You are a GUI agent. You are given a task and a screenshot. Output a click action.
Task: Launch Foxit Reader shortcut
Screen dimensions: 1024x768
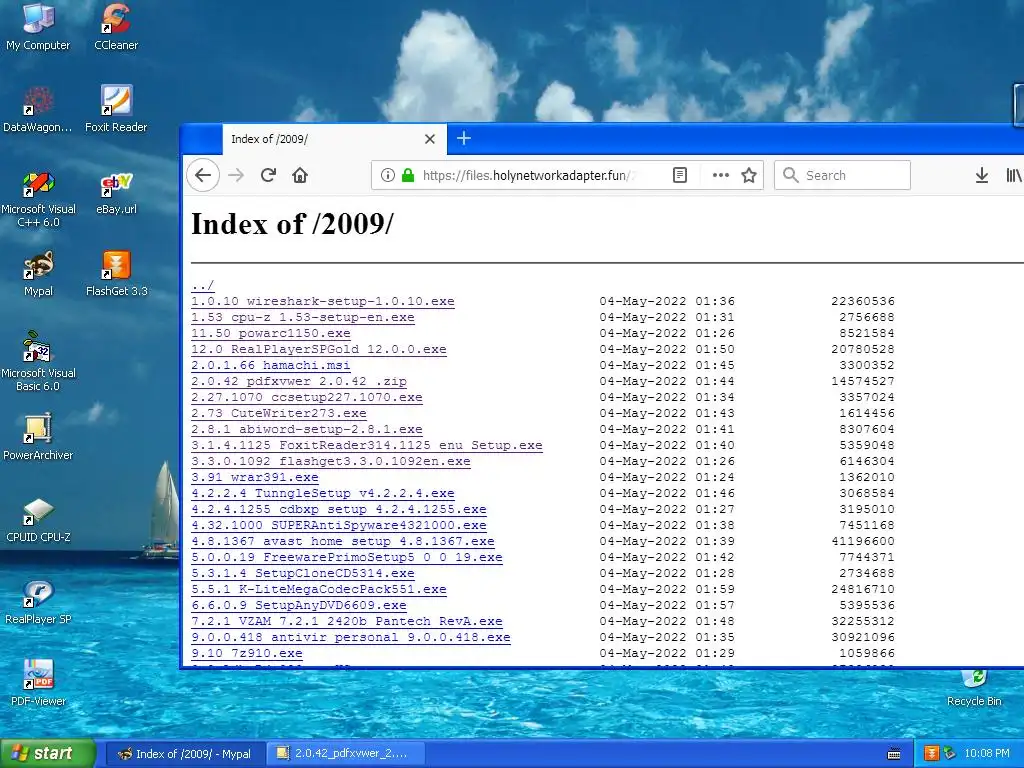[x=116, y=109]
